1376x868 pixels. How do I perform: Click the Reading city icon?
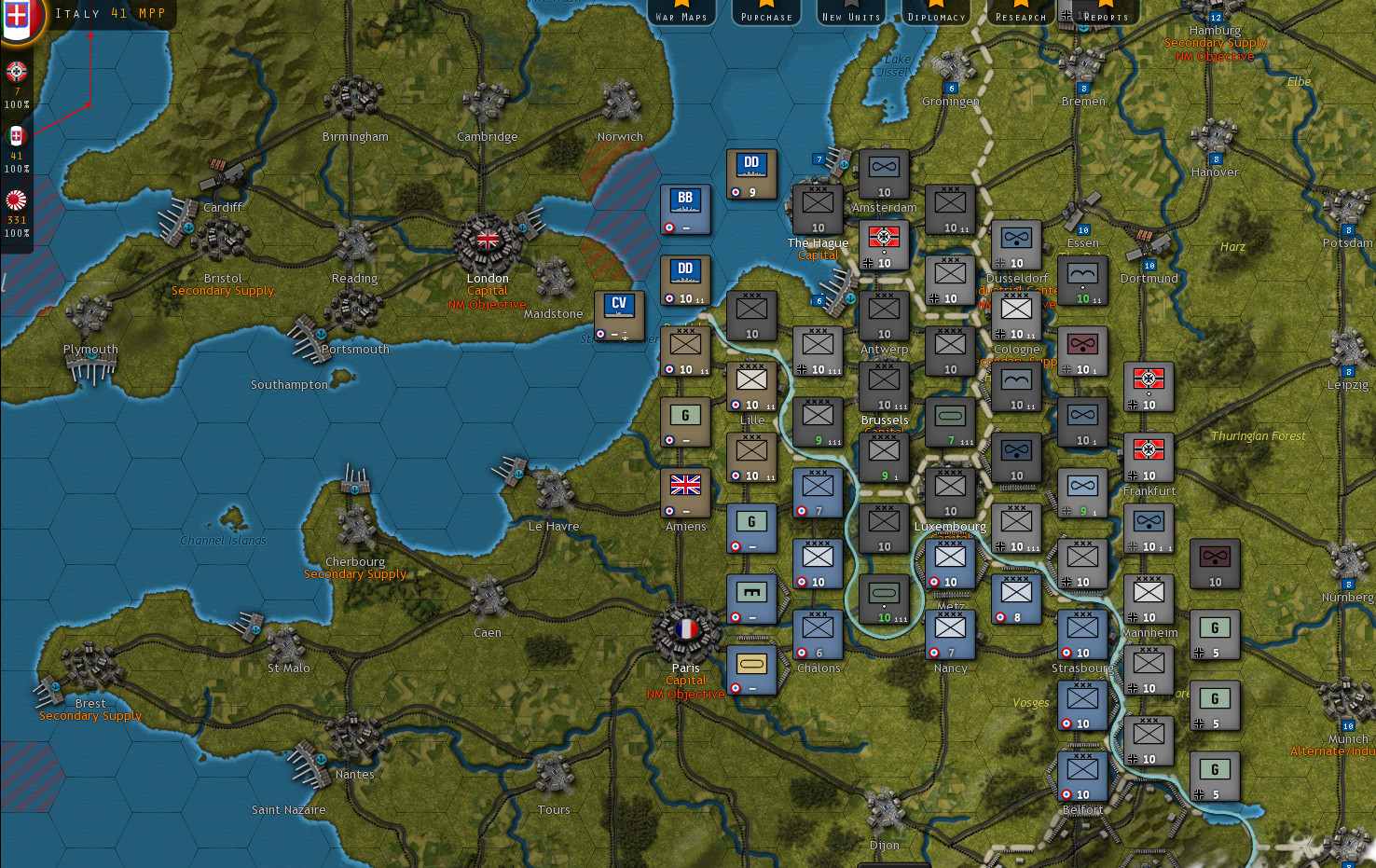click(355, 244)
